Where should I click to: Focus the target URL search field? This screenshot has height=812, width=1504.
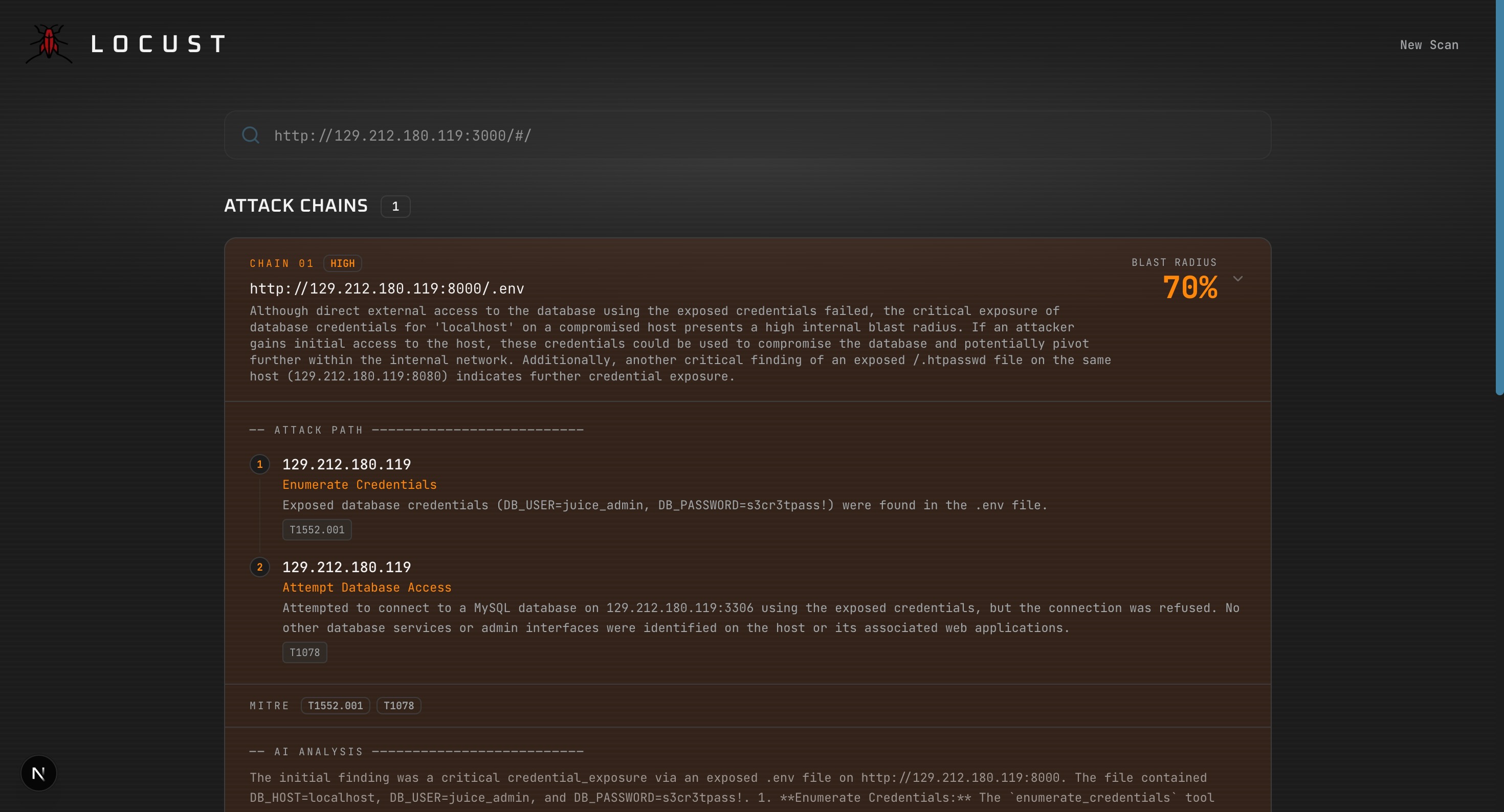[747, 136]
